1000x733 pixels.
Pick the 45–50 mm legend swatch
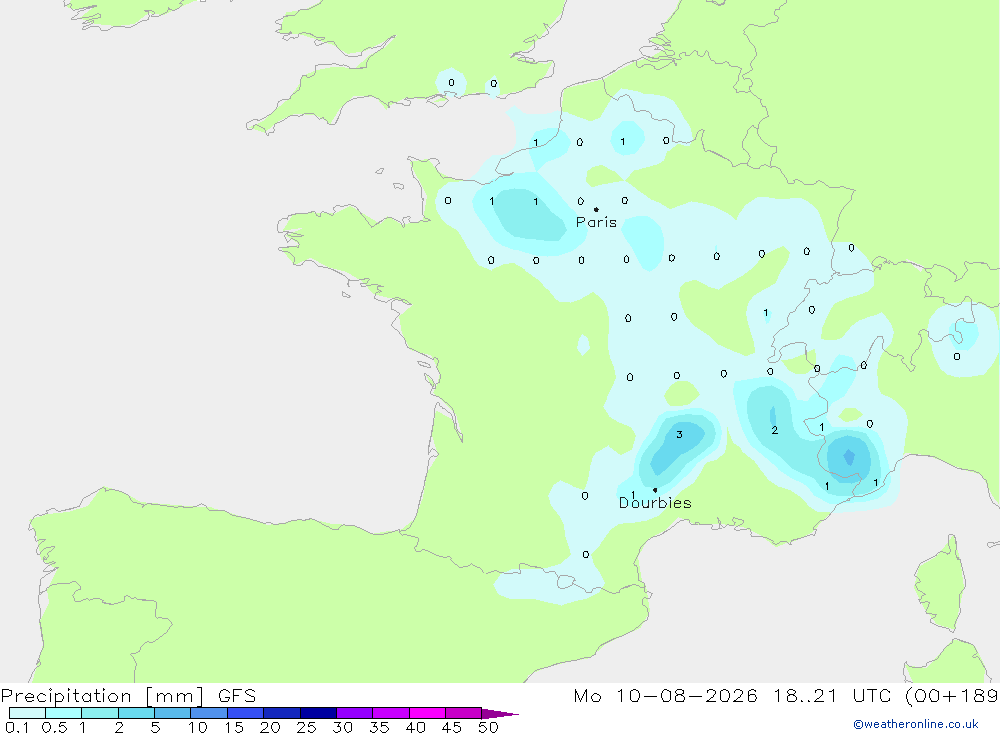[x=464, y=713]
